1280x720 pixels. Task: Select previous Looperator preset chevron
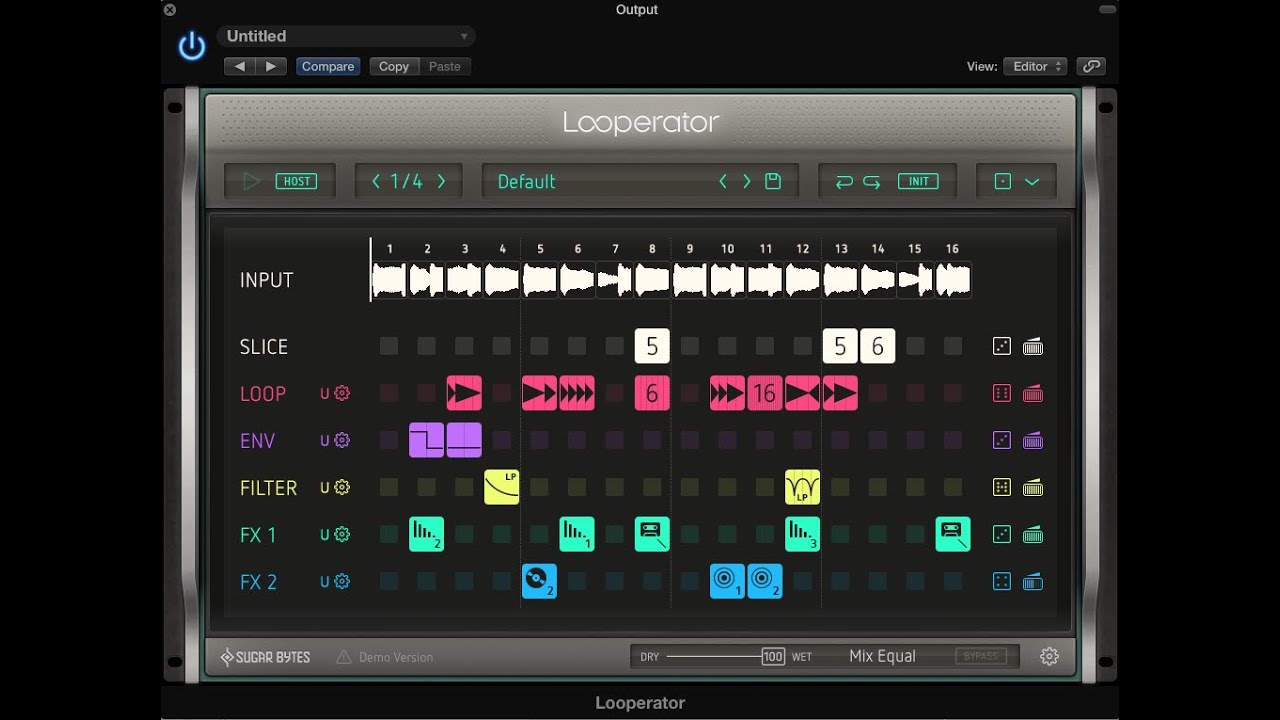click(x=723, y=181)
